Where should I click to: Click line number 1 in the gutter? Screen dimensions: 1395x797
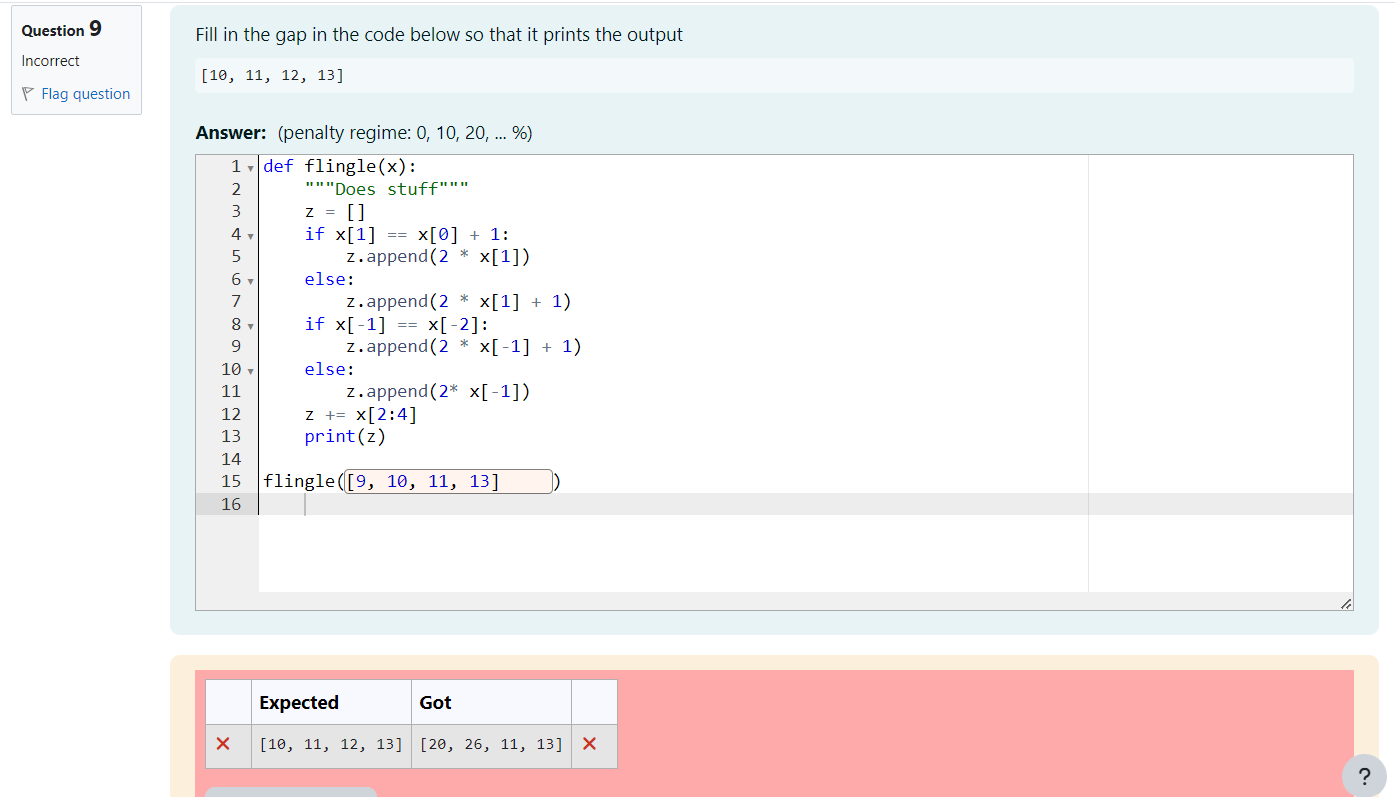point(235,167)
